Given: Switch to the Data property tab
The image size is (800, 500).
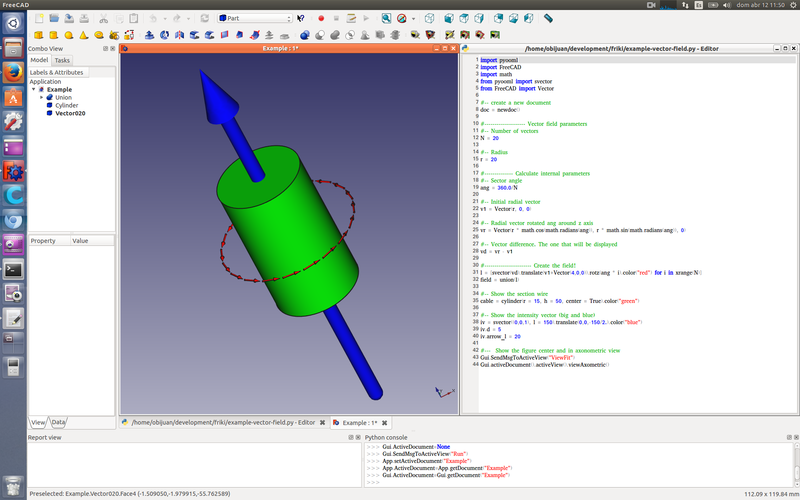Looking at the screenshot, I should coord(59,422).
